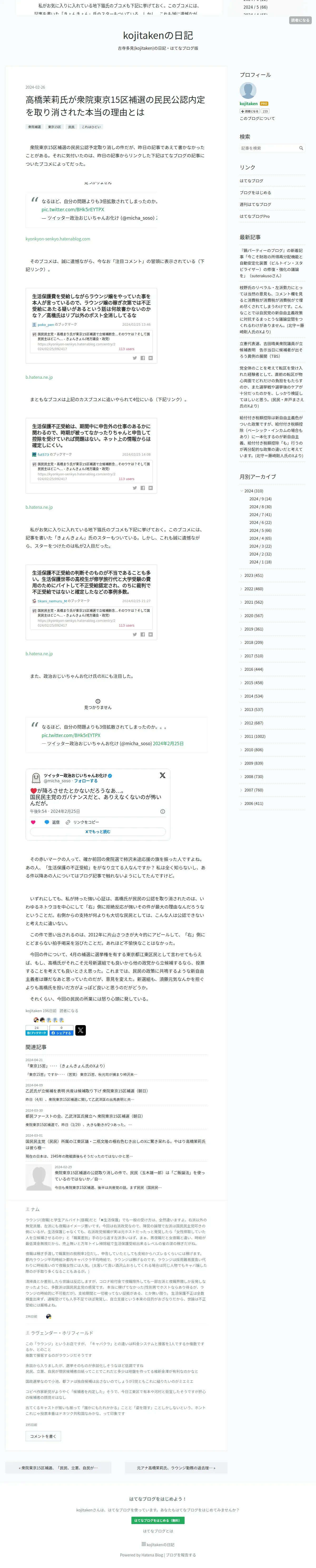This screenshot has width=316, height=1568.
Task: Click the B!ブックマーク button
Action: [x=37, y=1032]
